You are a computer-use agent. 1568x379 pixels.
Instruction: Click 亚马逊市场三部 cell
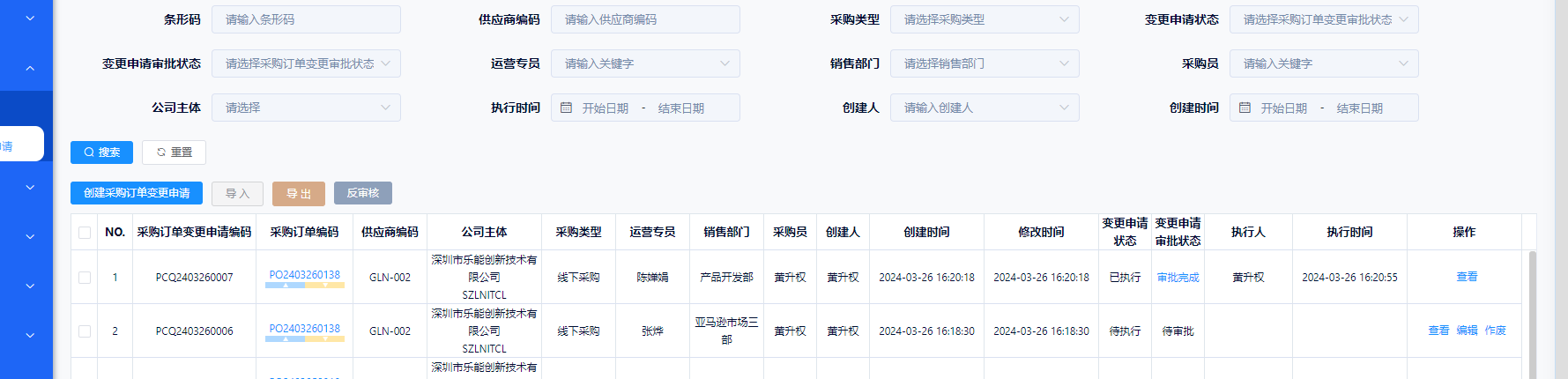(x=726, y=331)
